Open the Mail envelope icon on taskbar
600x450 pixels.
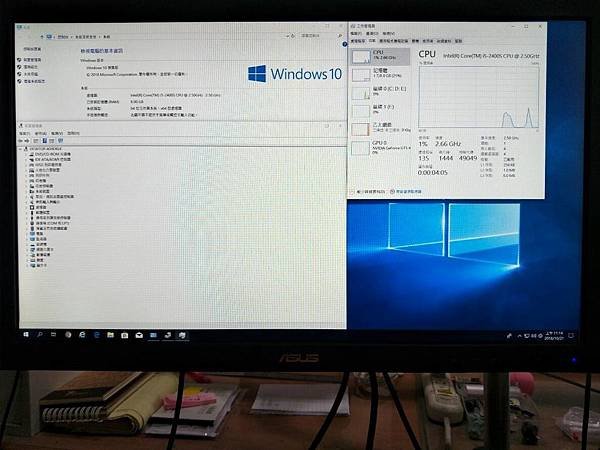point(139,335)
